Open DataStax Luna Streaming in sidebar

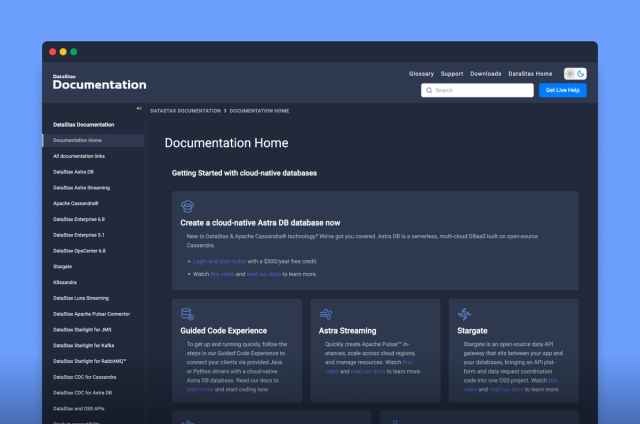point(81,298)
